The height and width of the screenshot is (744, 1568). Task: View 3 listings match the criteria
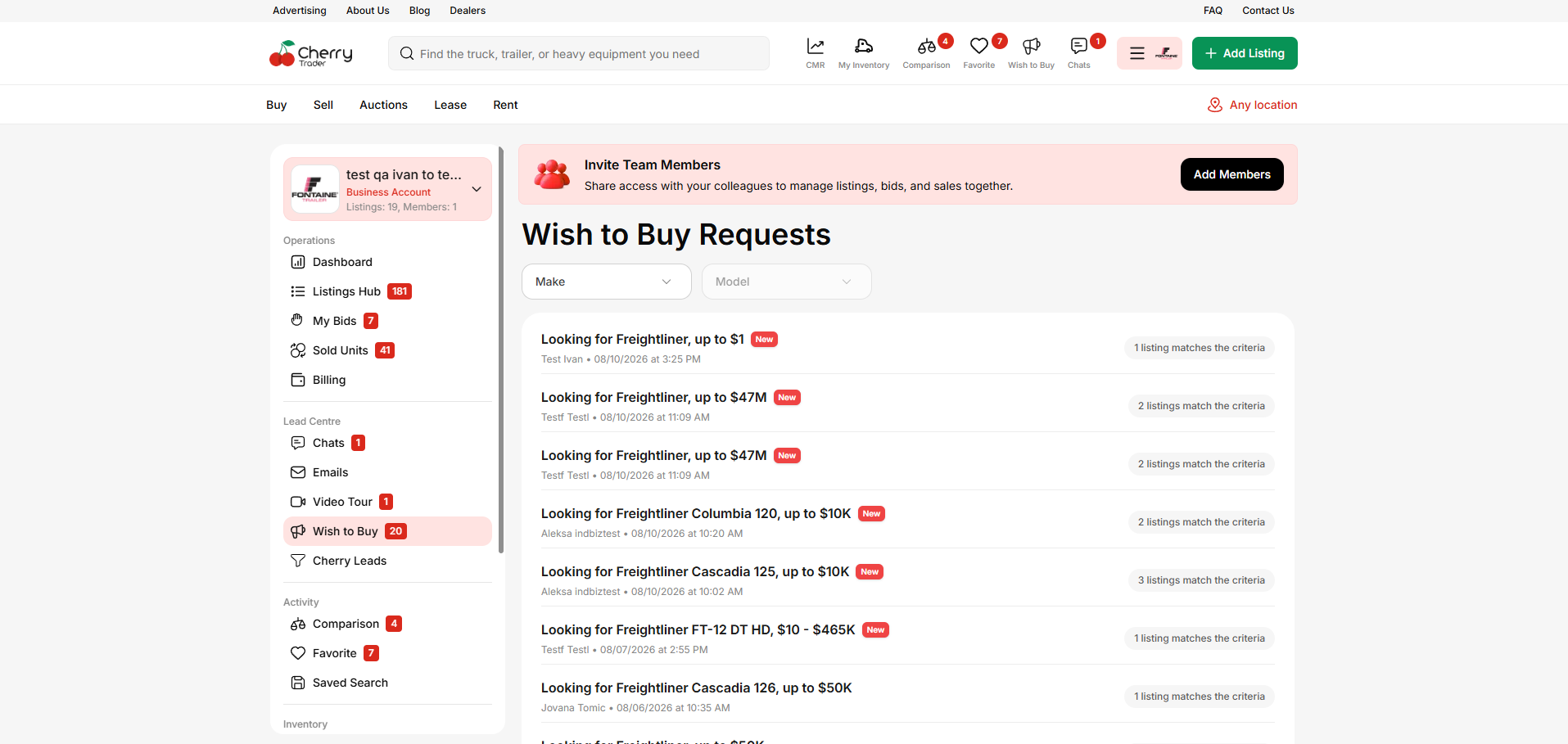tap(1201, 580)
